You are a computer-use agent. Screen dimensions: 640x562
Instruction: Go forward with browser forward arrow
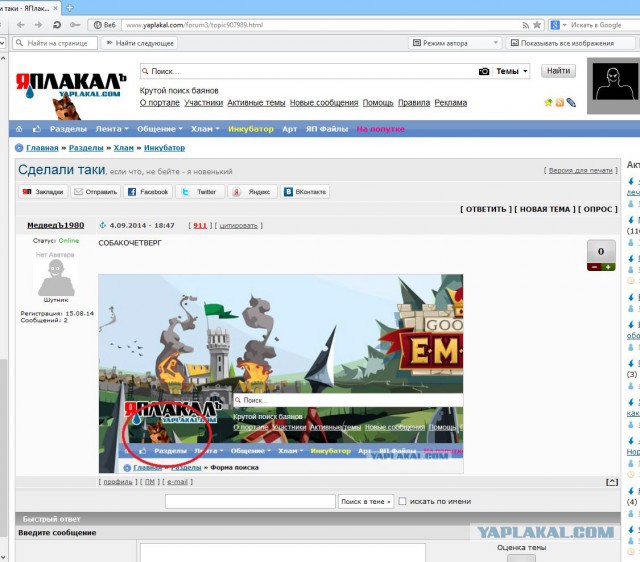click(x=38, y=25)
